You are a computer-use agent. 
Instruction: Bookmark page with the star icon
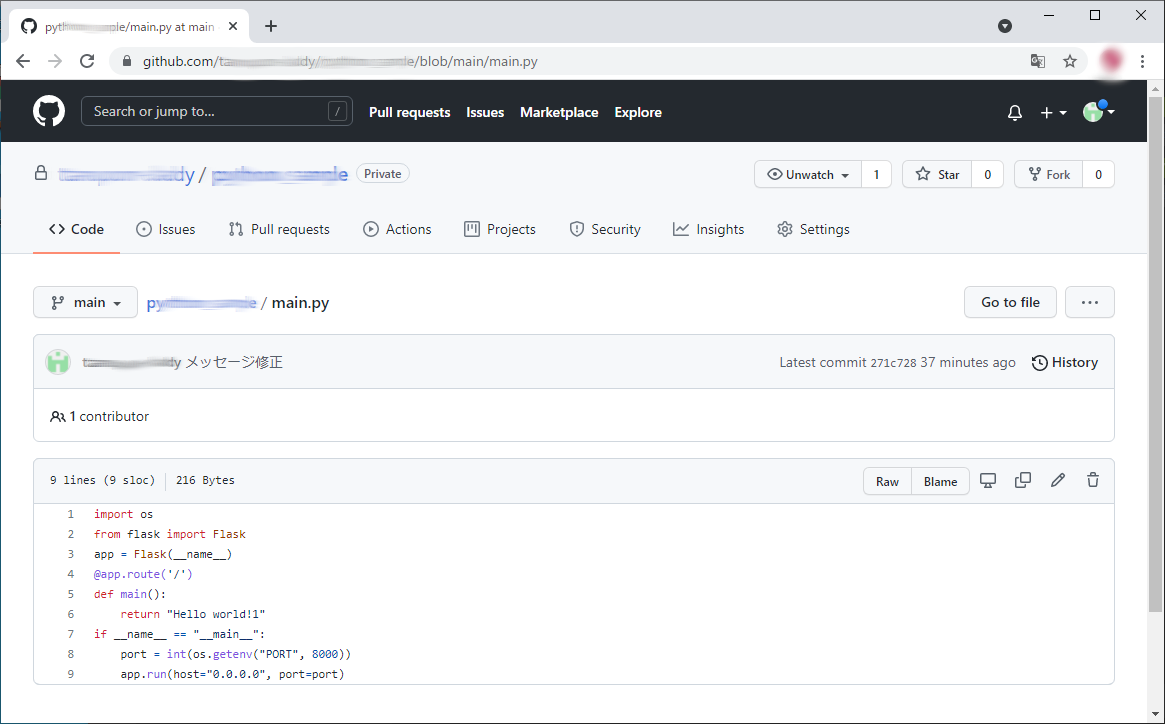pos(1070,61)
